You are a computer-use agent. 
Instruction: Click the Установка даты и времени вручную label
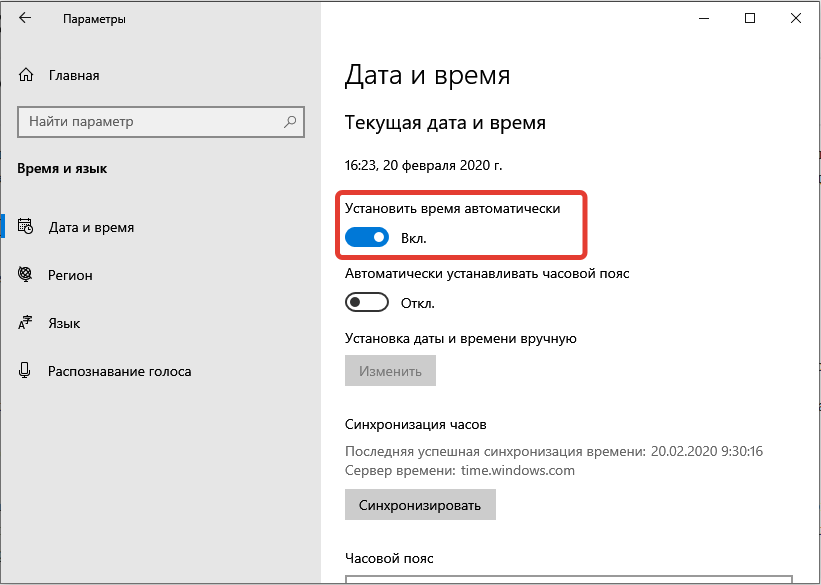pyautogui.click(x=461, y=338)
